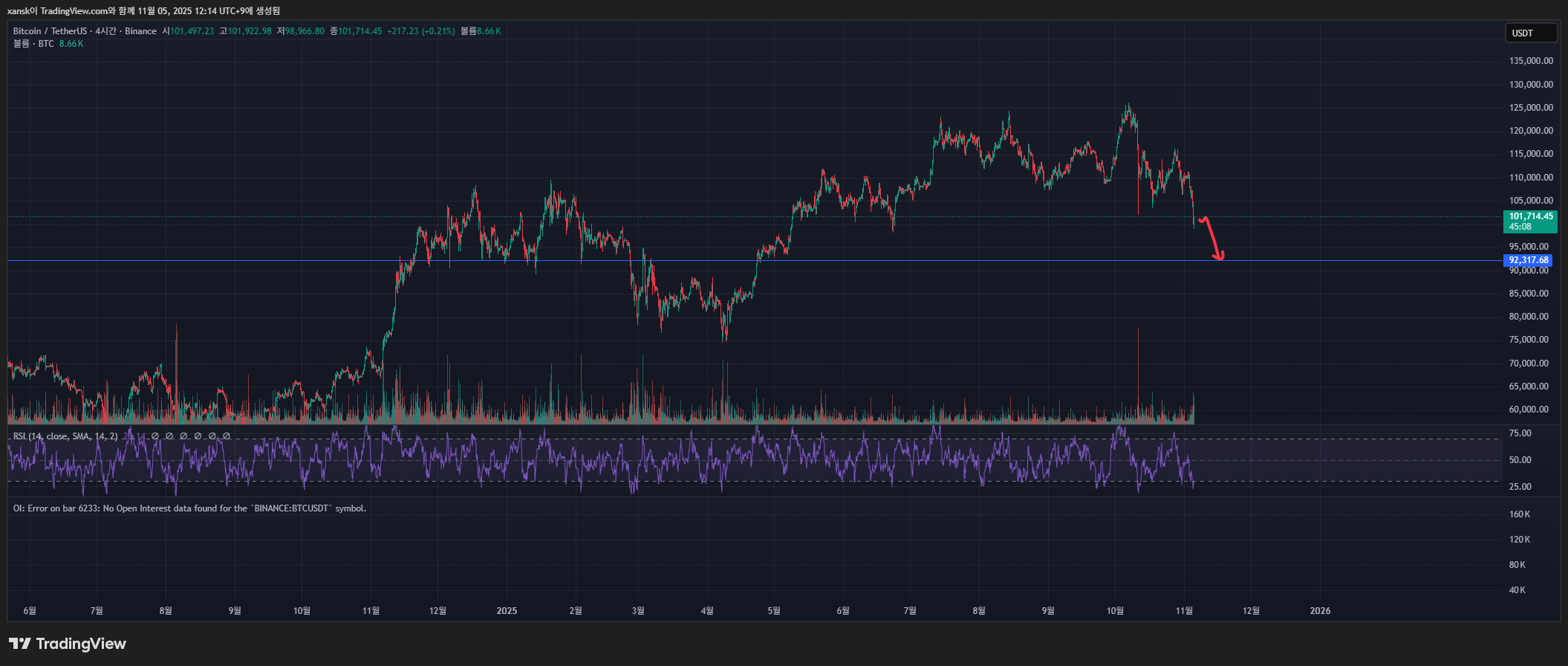Click the RSI 75.00 scale label
The image size is (1568, 666).
point(1520,433)
